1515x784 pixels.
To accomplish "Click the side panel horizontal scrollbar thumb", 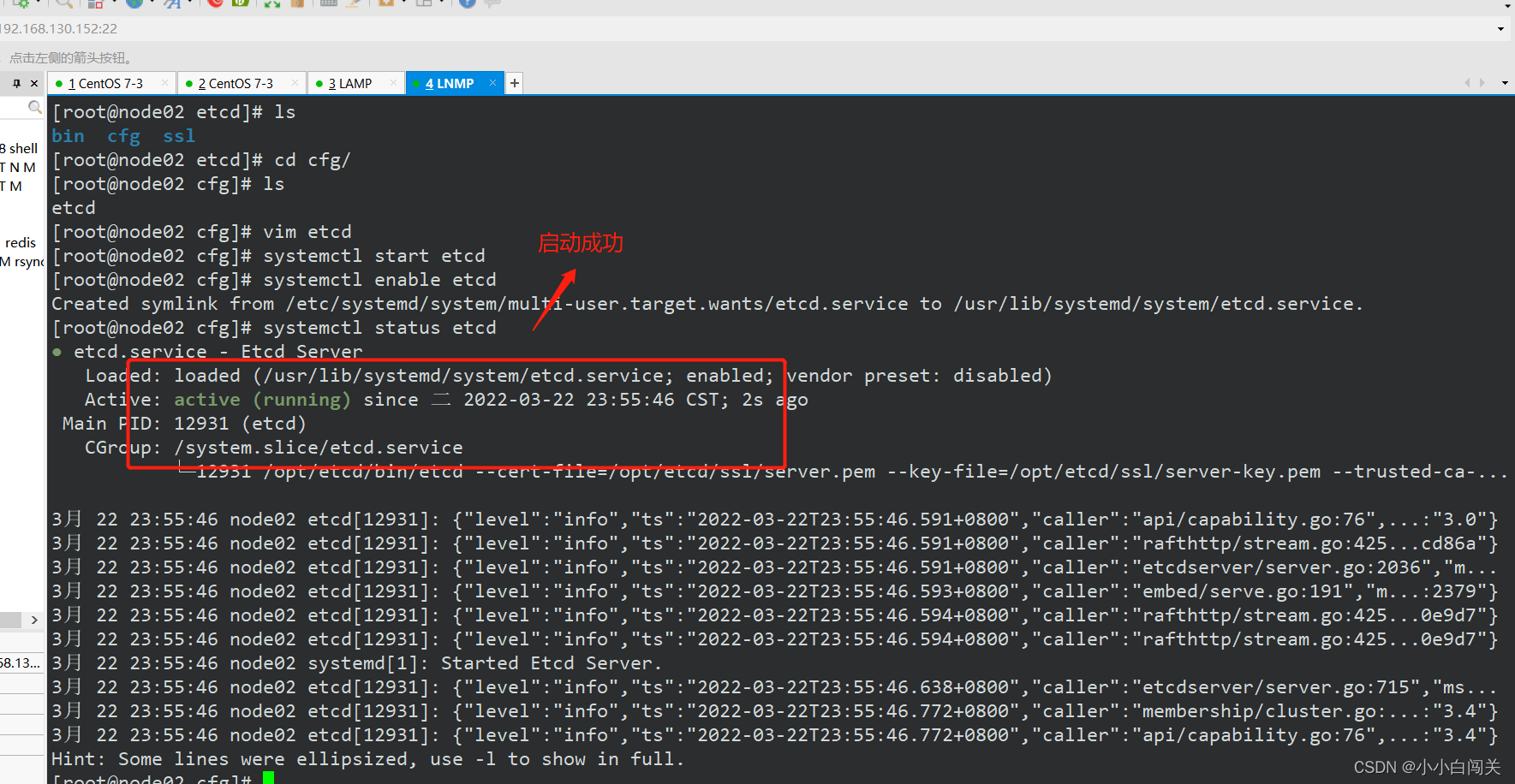I will point(10,620).
